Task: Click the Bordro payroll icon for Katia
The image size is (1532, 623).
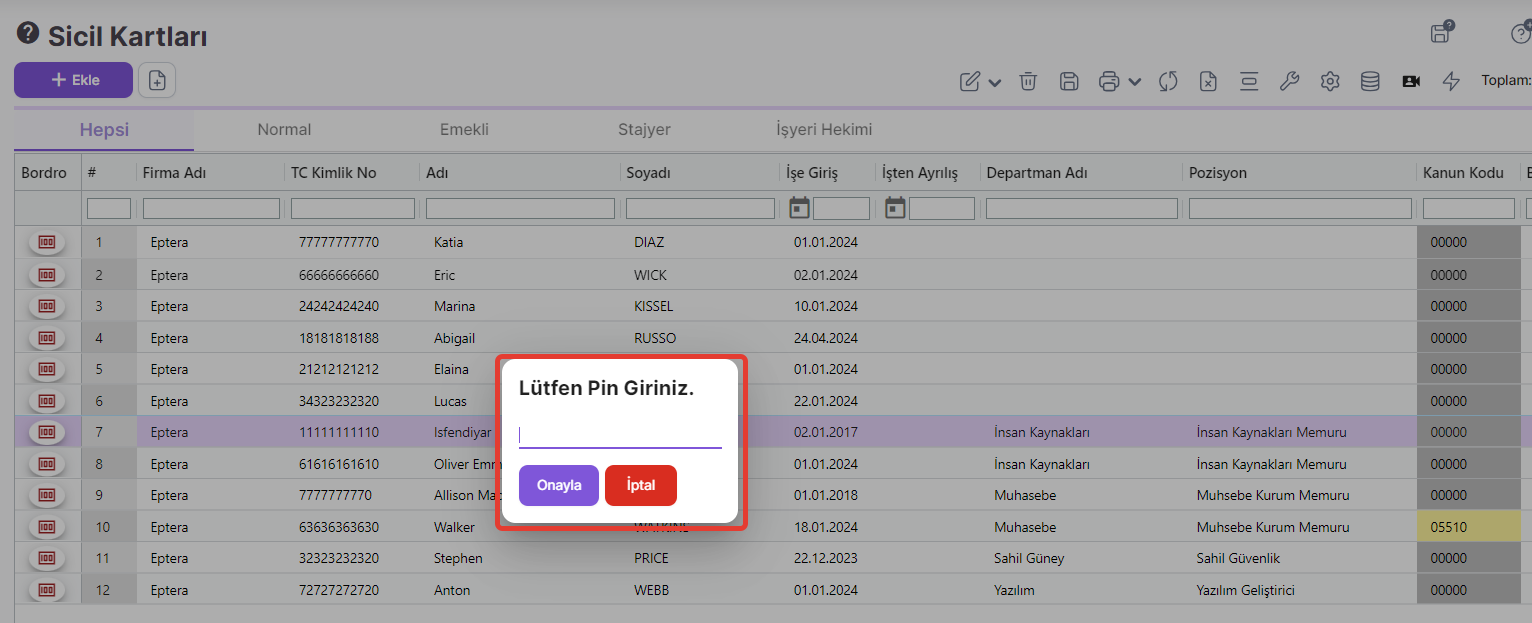Action: 47,242
